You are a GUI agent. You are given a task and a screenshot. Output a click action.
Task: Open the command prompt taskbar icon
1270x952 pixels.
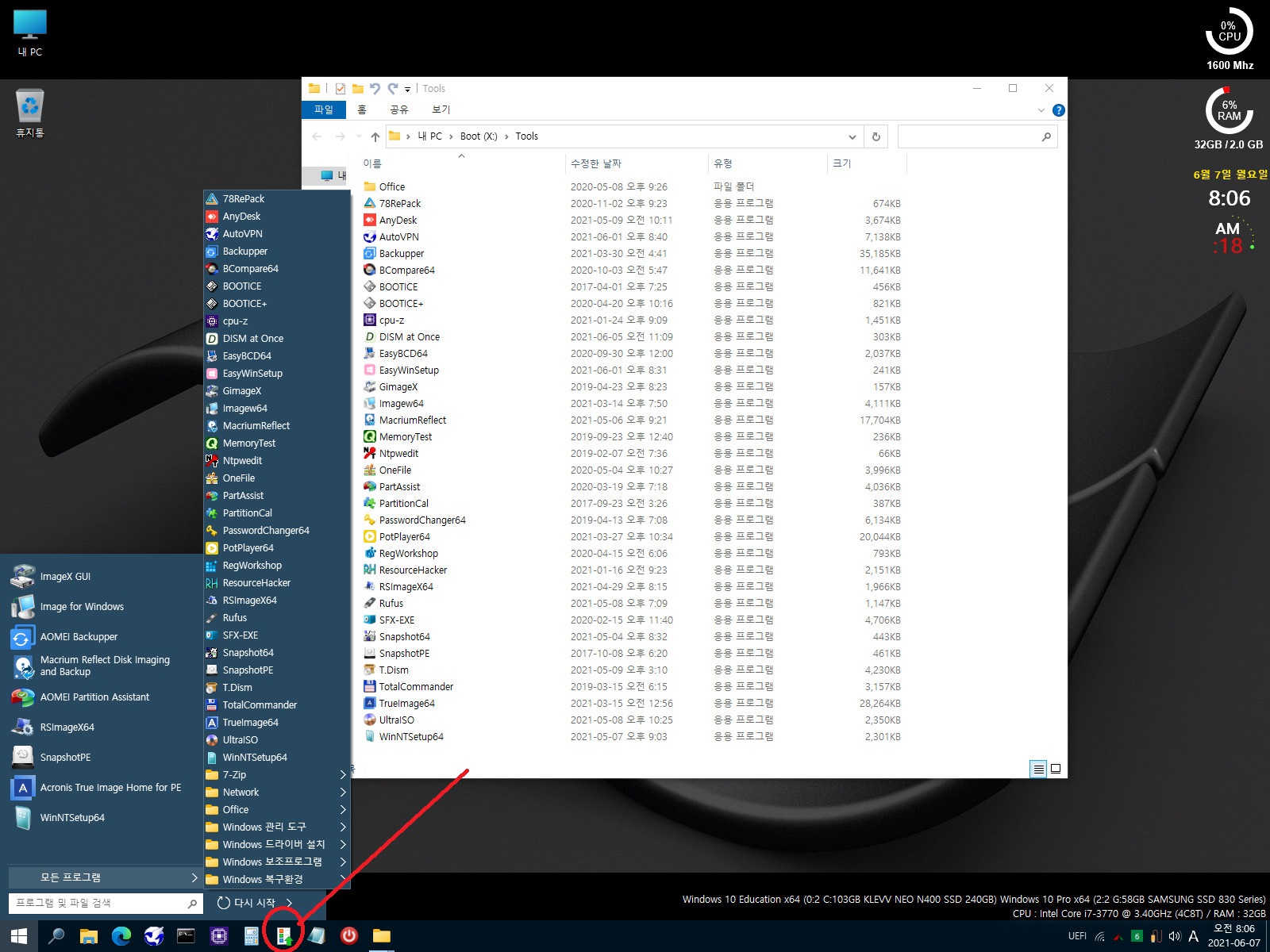(186, 936)
